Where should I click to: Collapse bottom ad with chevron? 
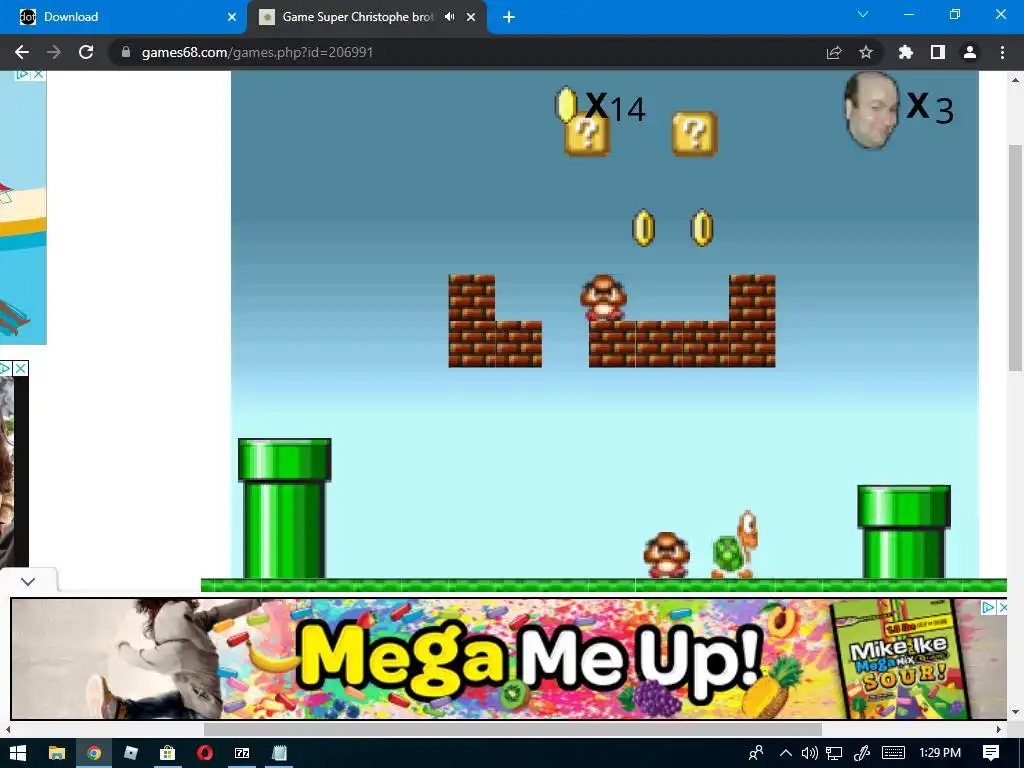27,581
